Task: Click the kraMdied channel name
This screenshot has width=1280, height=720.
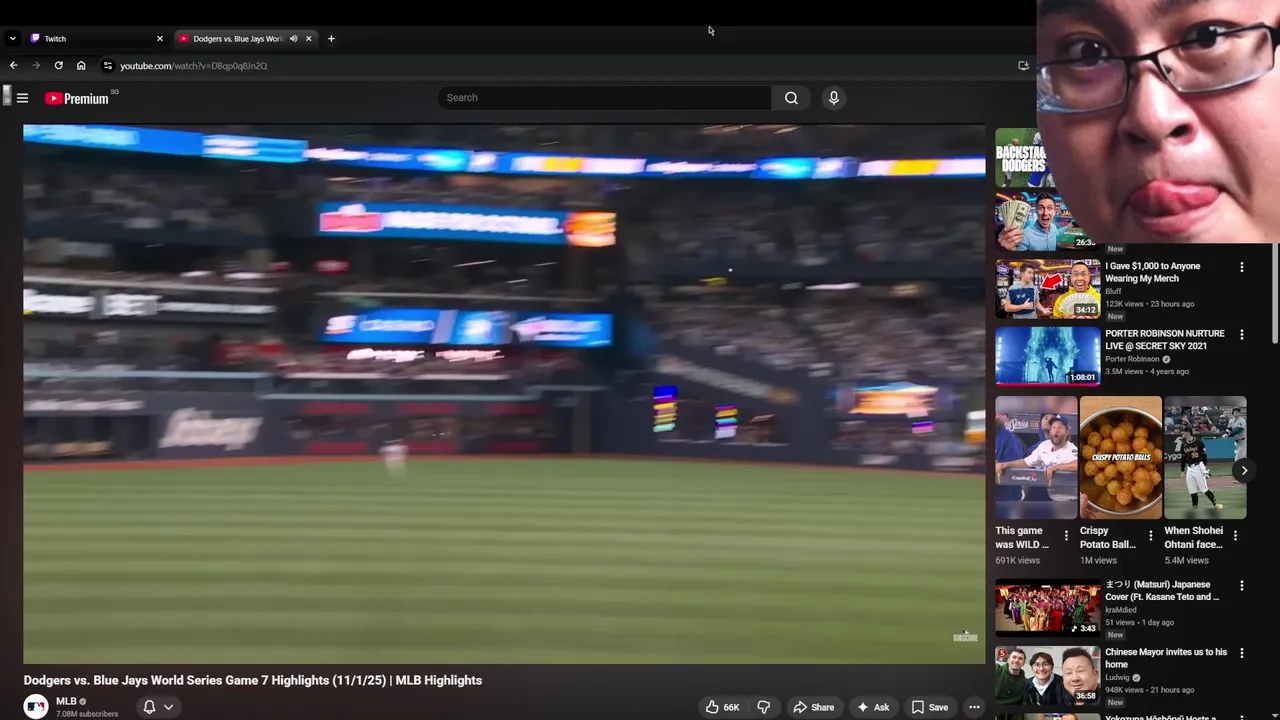Action: tap(1121, 609)
